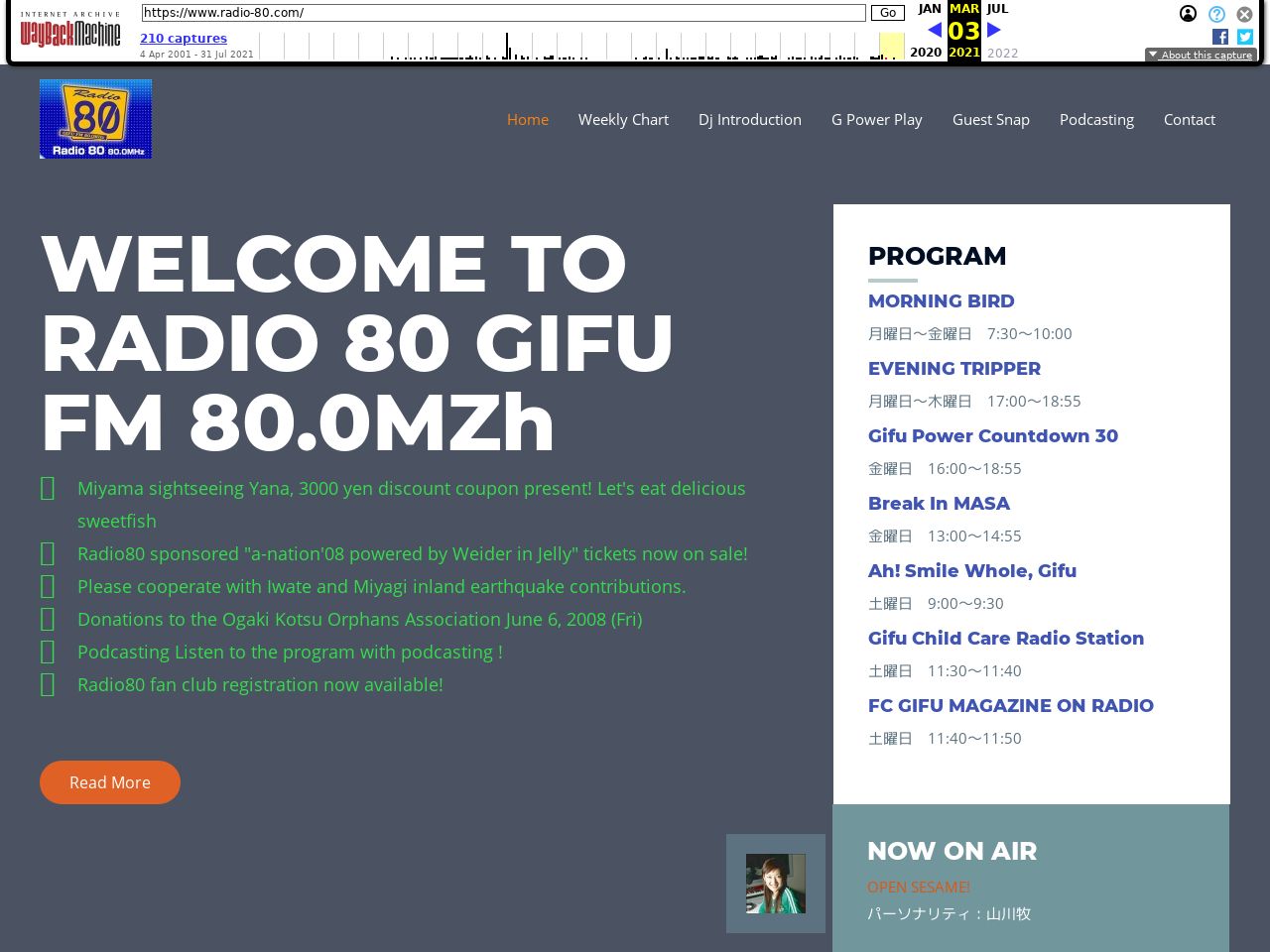The width and height of the screenshot is (1270, 952).
Task: Open Gifu Power Countdown 30 link
Action: tap(992, 435)
